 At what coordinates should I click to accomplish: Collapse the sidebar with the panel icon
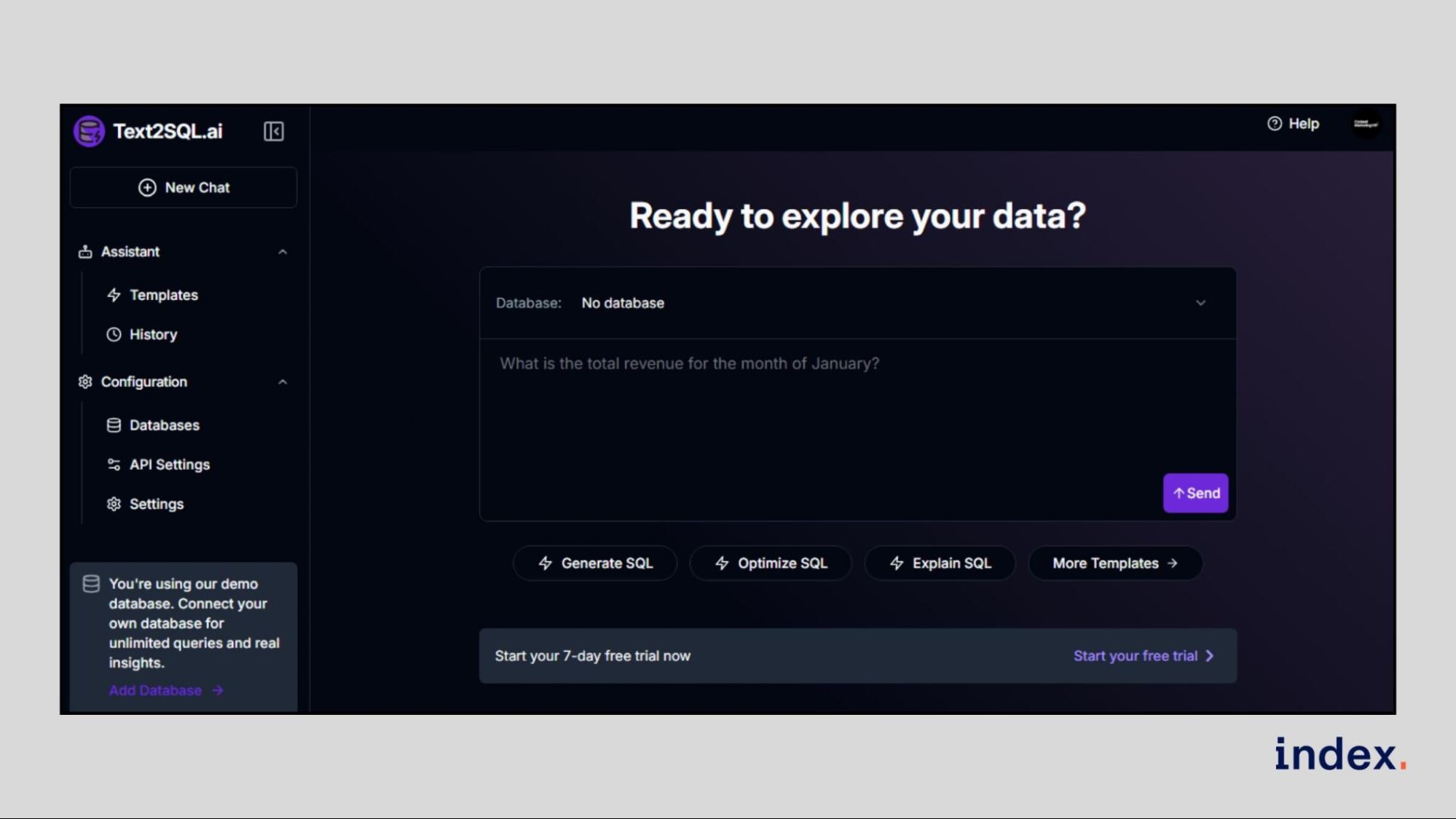coord(273,132)
